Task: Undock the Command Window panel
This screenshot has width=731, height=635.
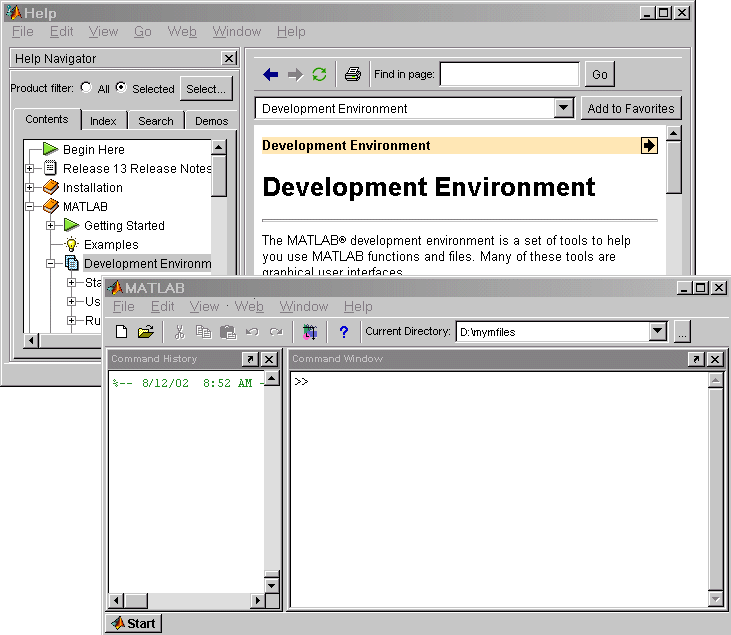Action: coord(696,359)
